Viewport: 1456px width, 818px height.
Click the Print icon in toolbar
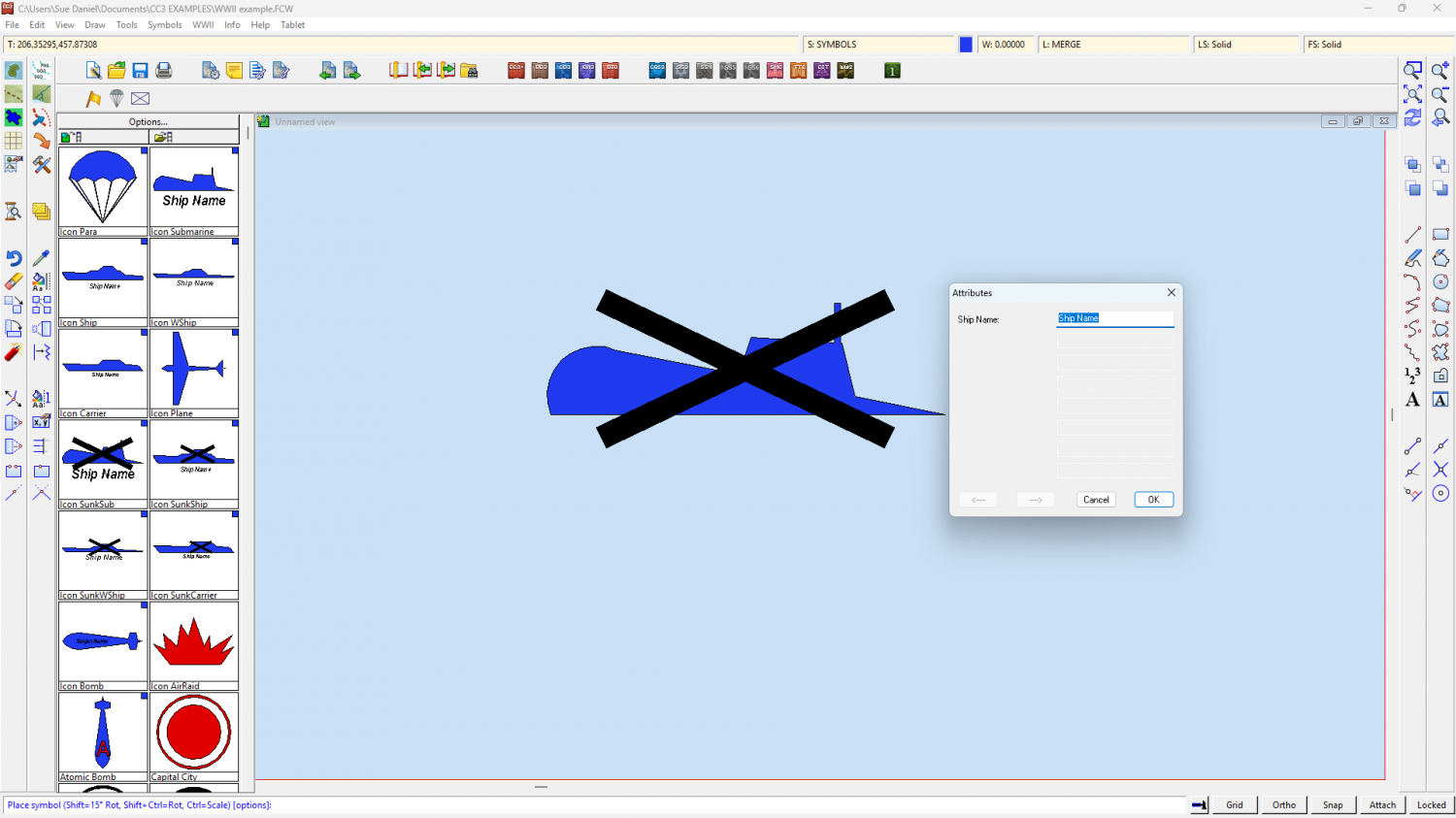[x=164, y=71]
